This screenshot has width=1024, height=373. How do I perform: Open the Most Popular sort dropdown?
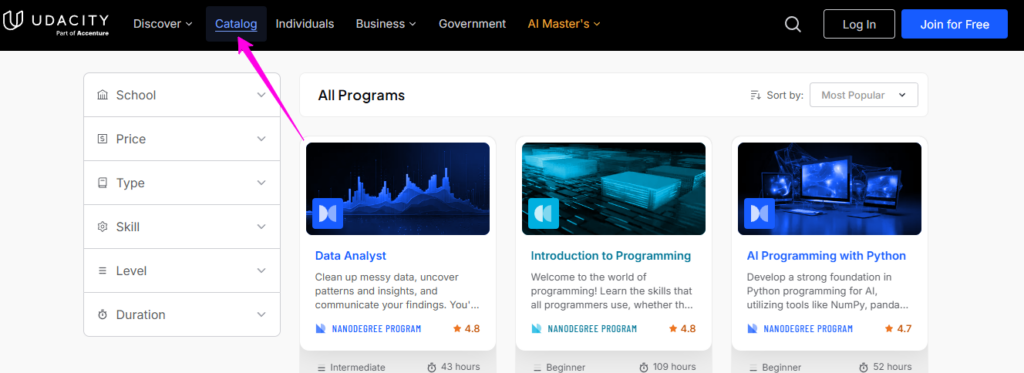863,95
